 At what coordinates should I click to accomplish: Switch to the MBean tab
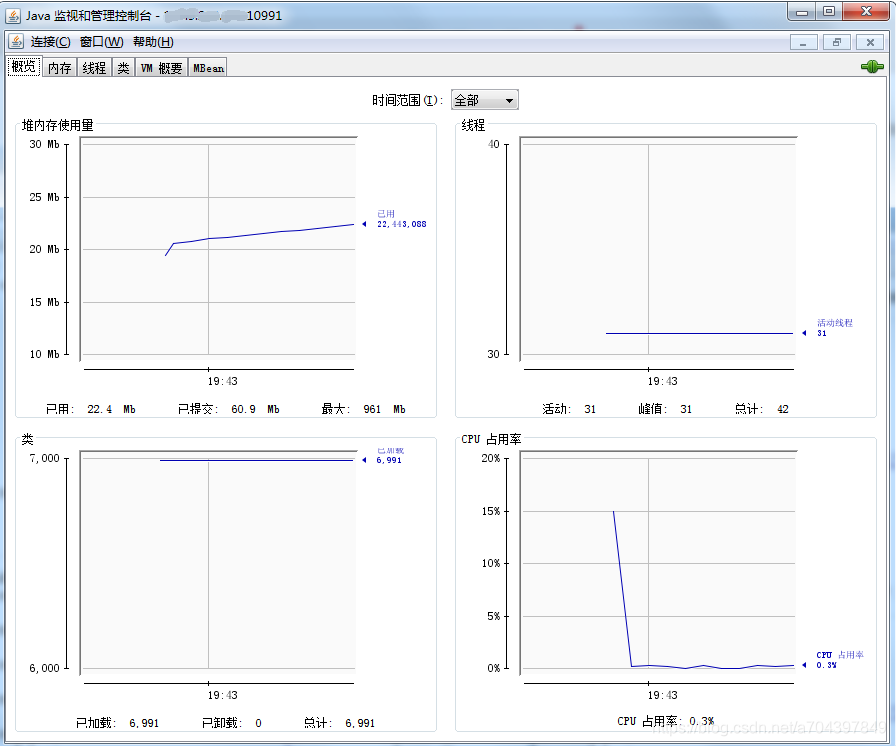[x=208, y=68]
